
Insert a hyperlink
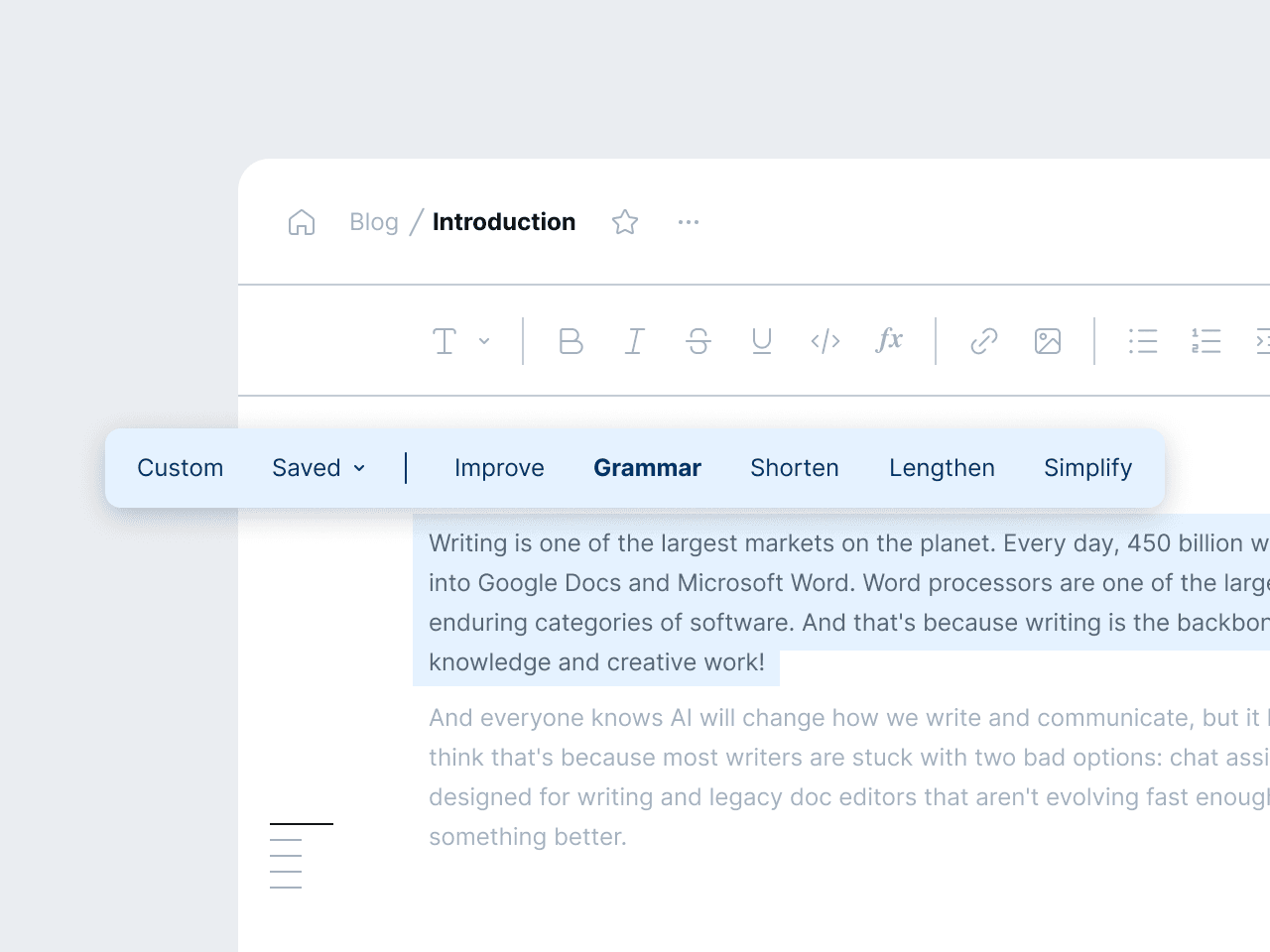984,341
